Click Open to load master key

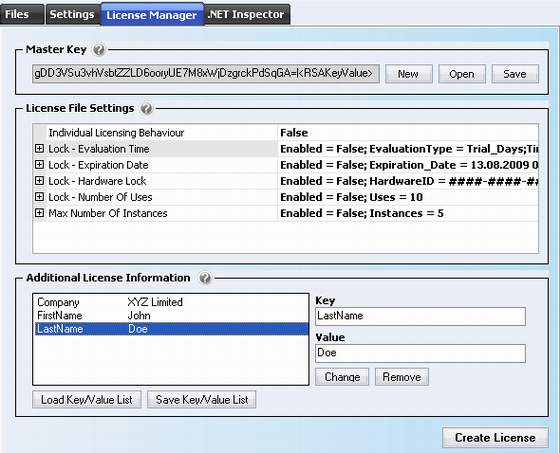coord(462,74)
